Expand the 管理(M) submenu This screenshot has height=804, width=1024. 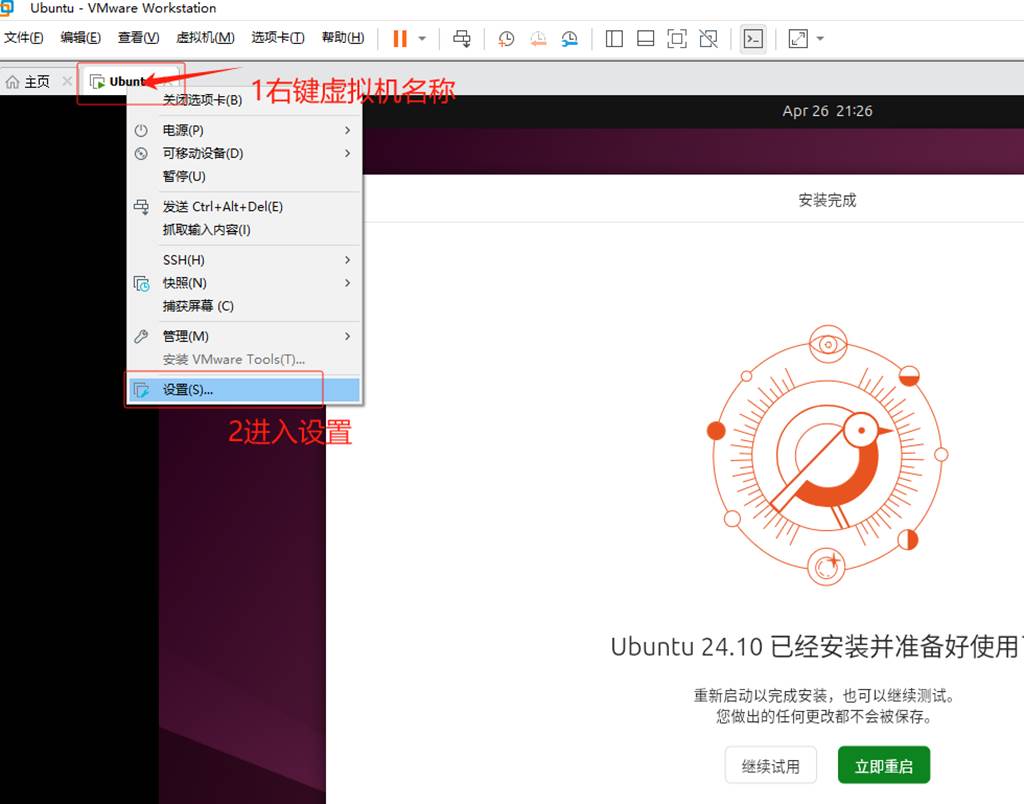[x=244, y=336]
